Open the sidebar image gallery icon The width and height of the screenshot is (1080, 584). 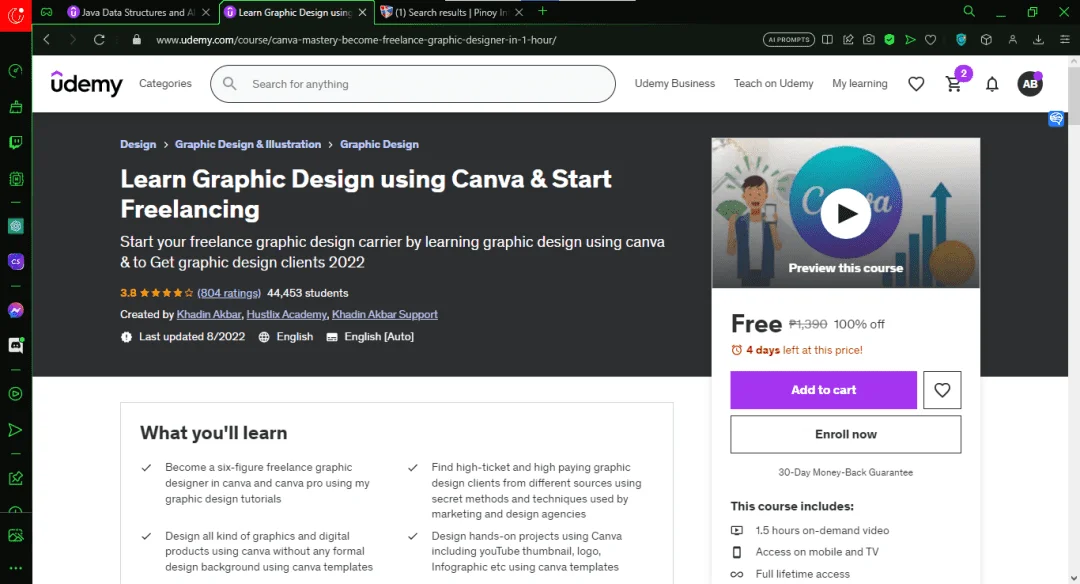[15, 535]
